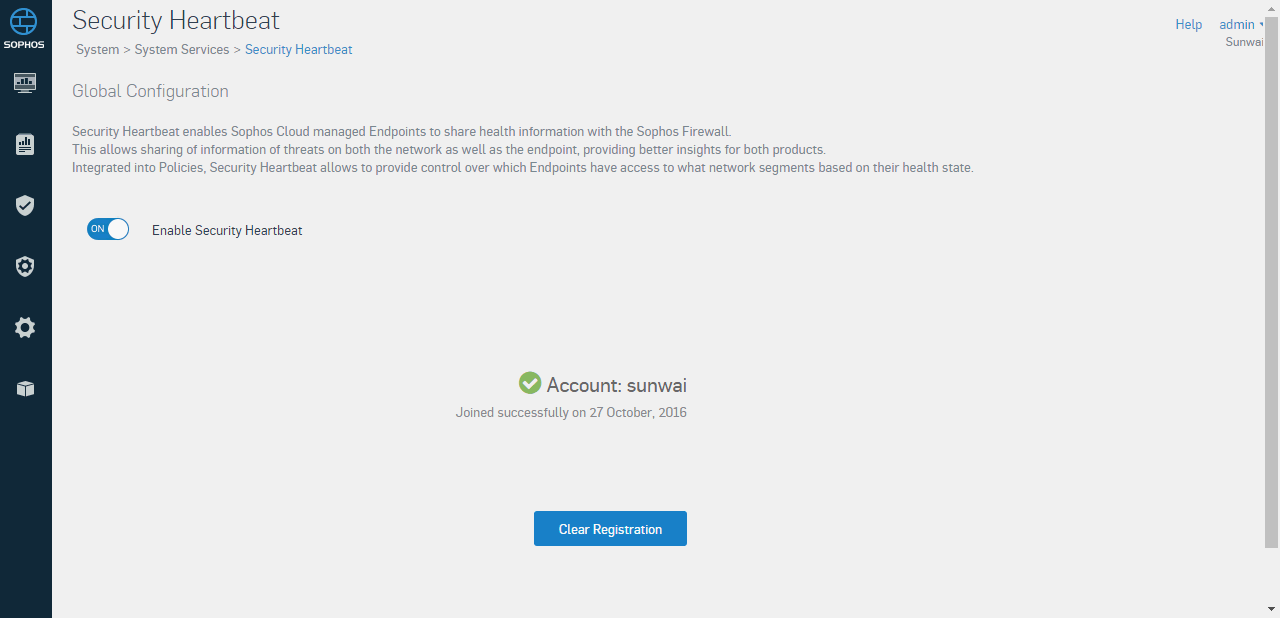This screenshot has height=618, width=1280.
Task: Click the 'Account: sunwai' text
Action: coord(617,385)
